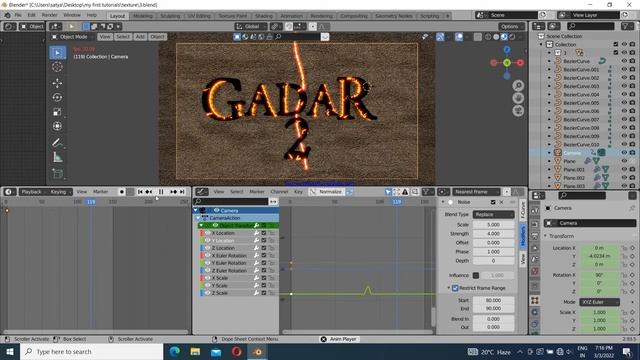Hide BezierCurve.001 in outliner
This screenshot has height=360, width=640.
pos(624,69)
